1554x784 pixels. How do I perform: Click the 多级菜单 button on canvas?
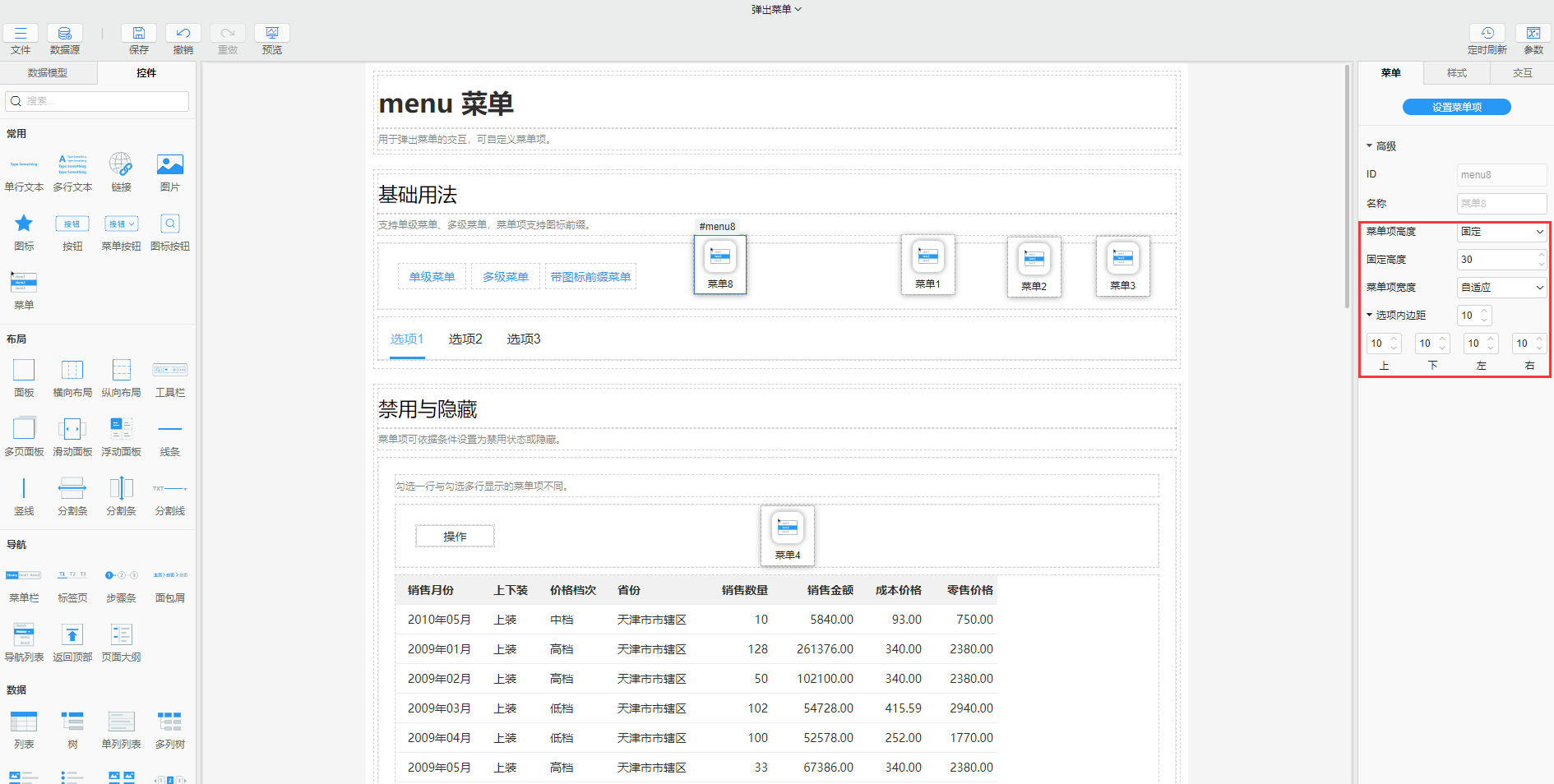pos(505,277)
